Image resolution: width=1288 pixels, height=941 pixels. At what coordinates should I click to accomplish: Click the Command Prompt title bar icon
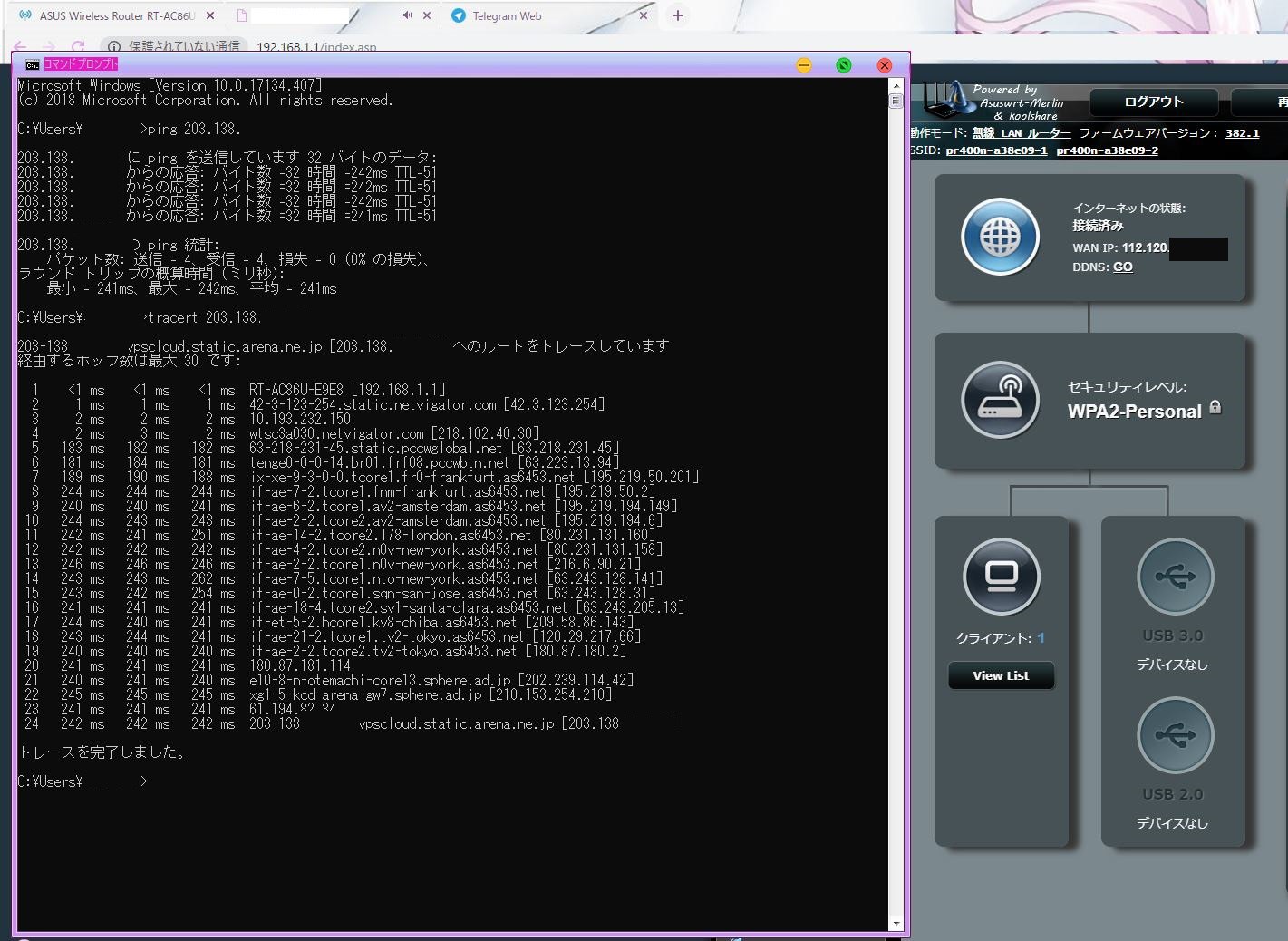pyautogui.click(x=32, y=64)
